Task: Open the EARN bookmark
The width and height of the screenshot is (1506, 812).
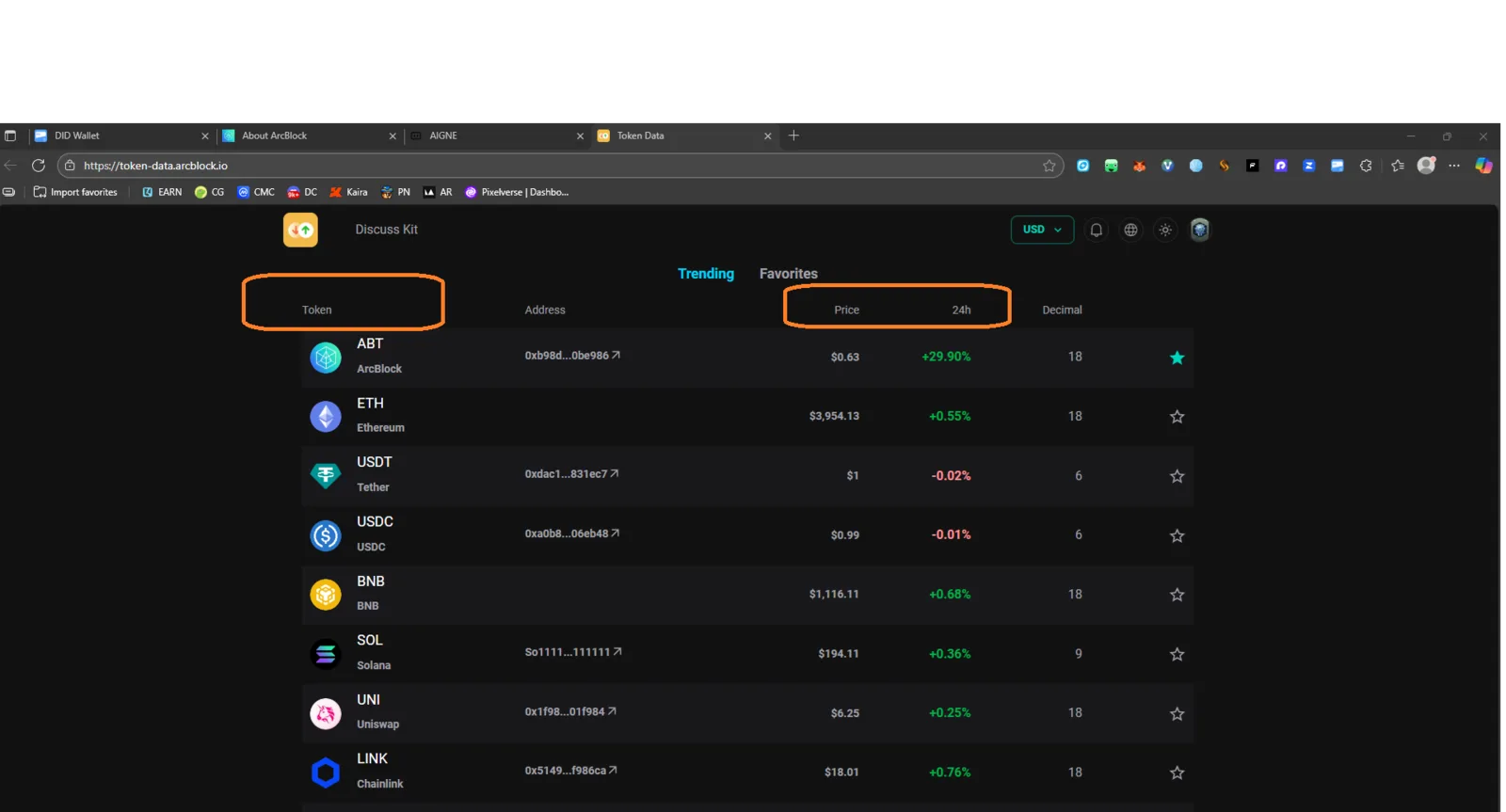Action: (x=162, y=192)
